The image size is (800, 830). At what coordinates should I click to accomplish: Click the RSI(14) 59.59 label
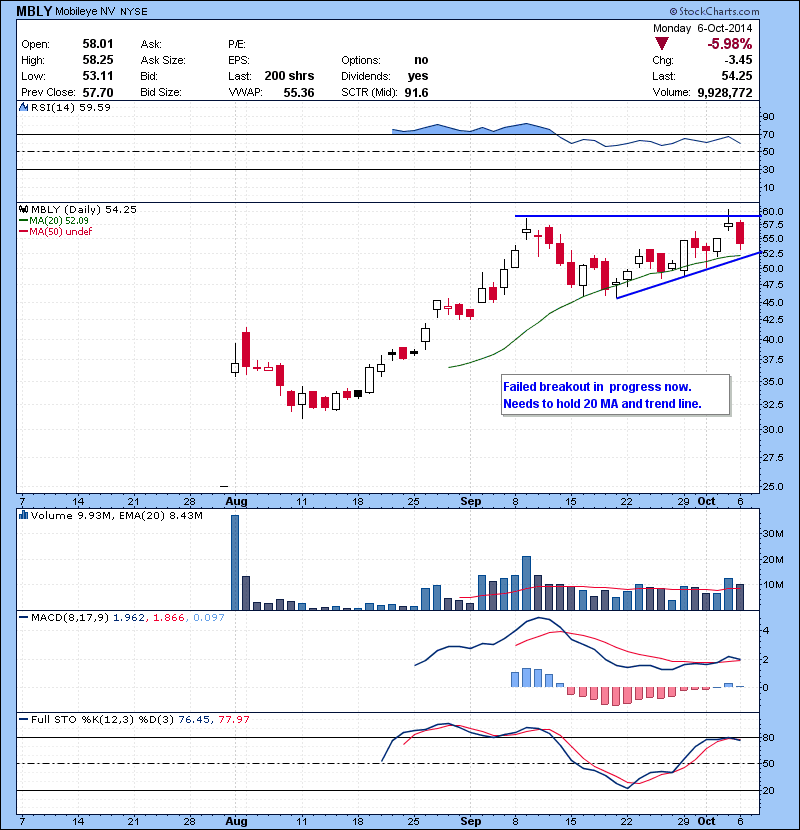coord(70,107)
